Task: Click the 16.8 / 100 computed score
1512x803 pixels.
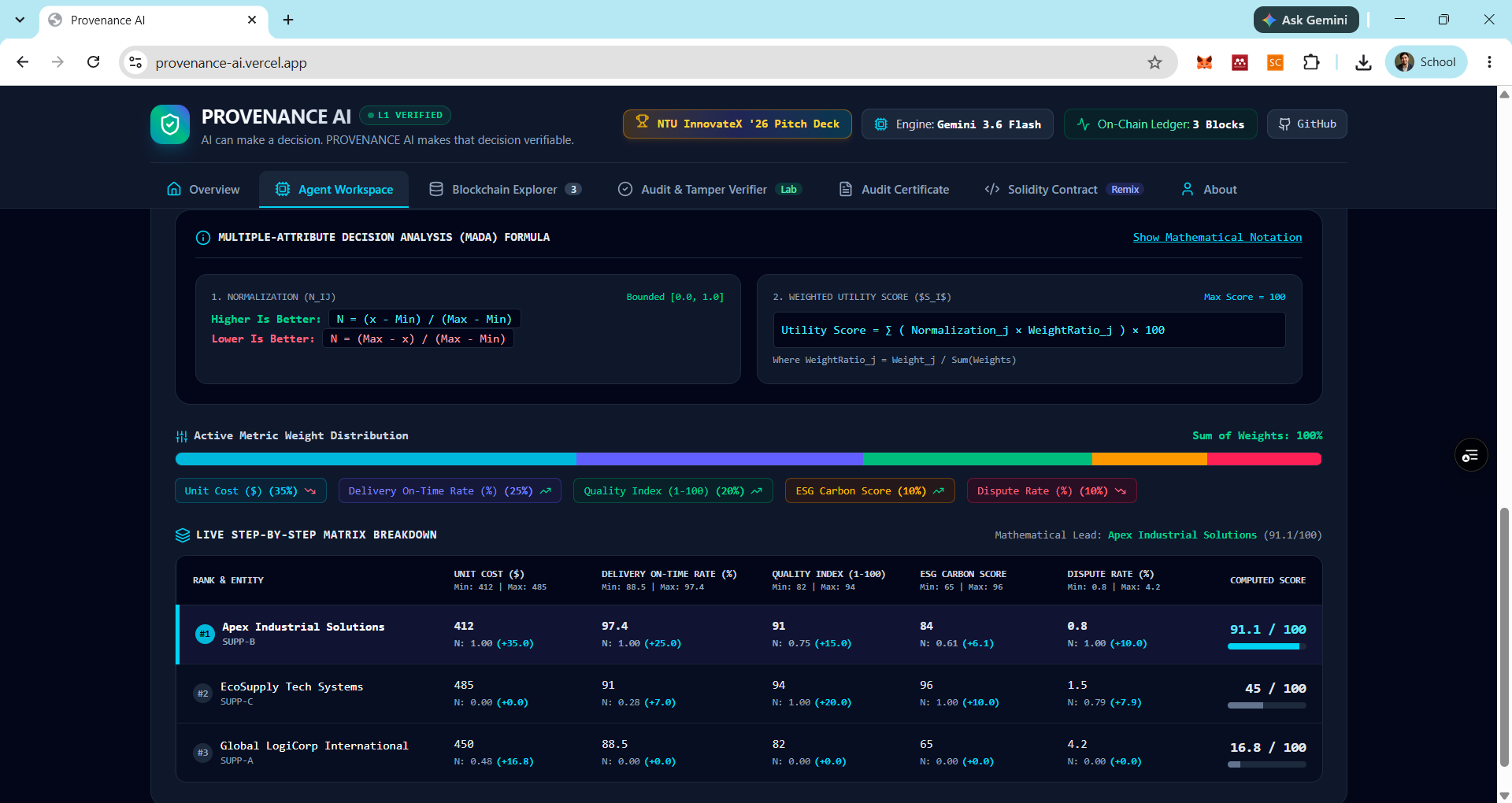Action: pyautogui.click(x=1267, y=748)
